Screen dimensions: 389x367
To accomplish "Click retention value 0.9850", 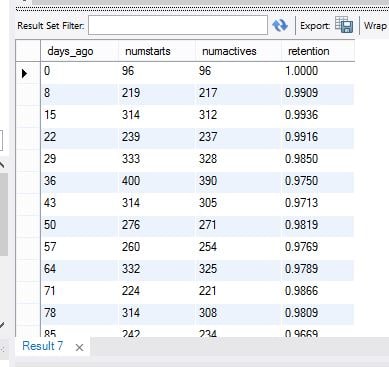I will pos(317,159).
